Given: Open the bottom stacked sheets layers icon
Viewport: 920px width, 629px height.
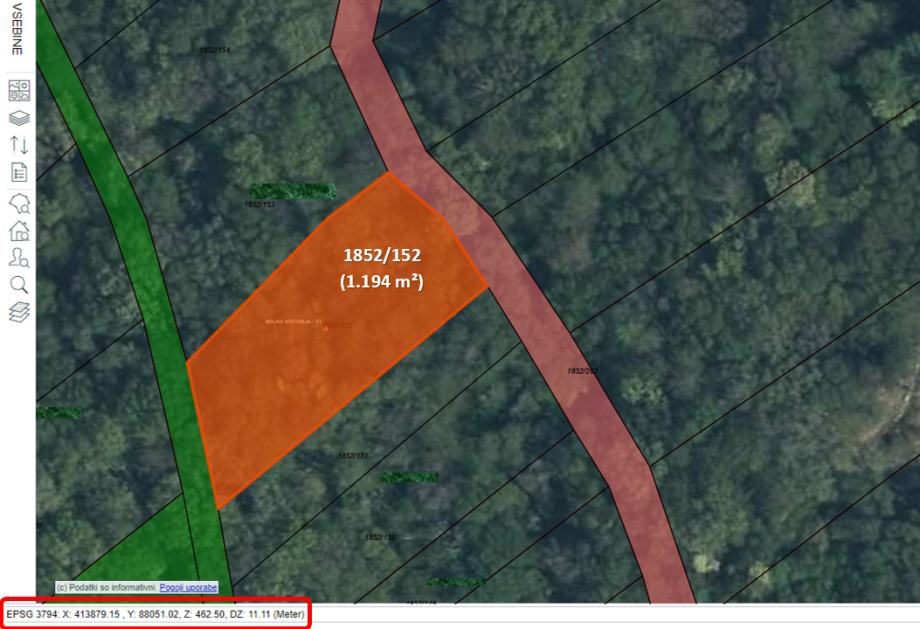Looking at the screenshot, I should [x=19, y=312].
